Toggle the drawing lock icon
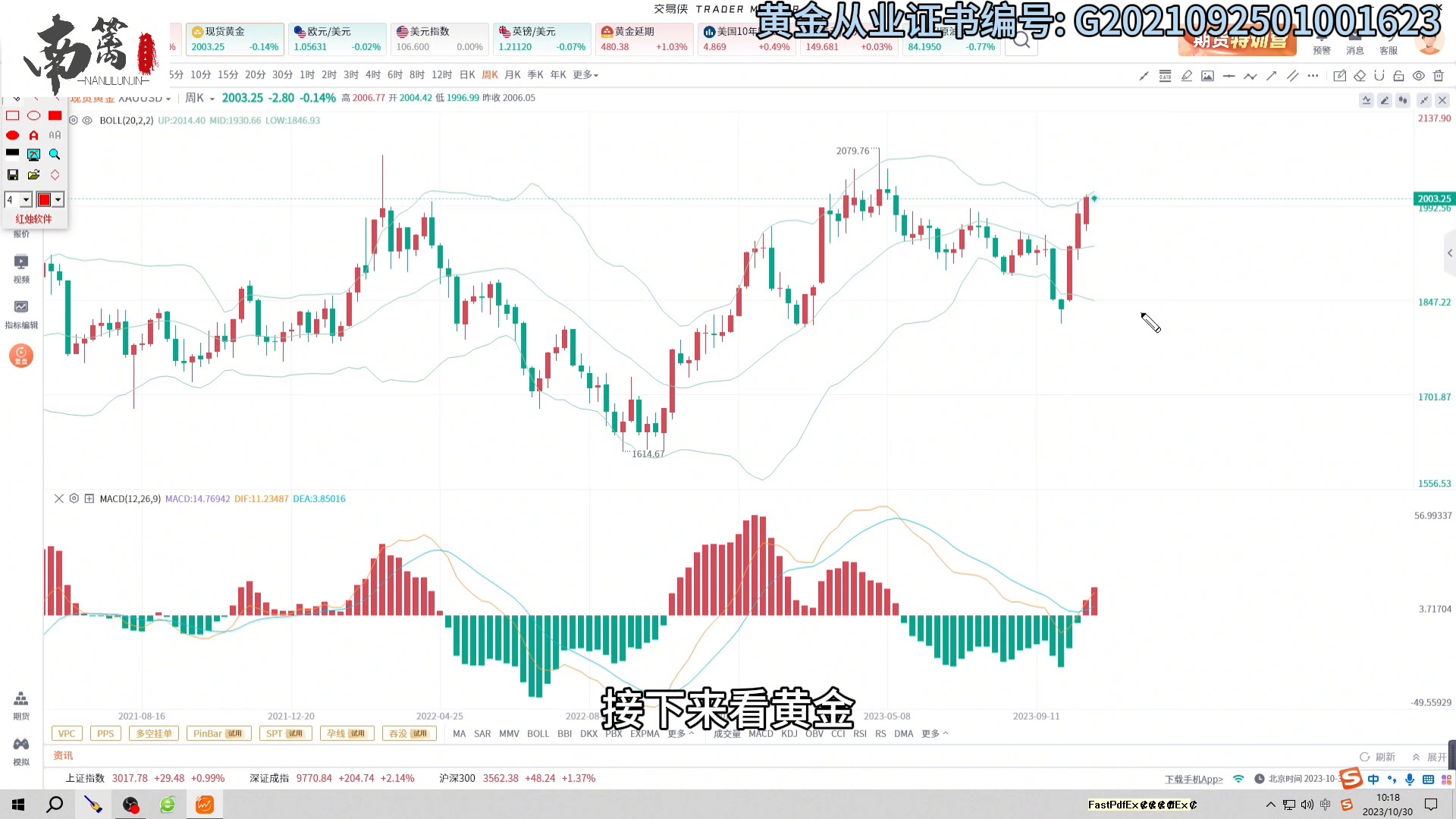The height and width of the screenshot is (819, 1456). 1399,76
